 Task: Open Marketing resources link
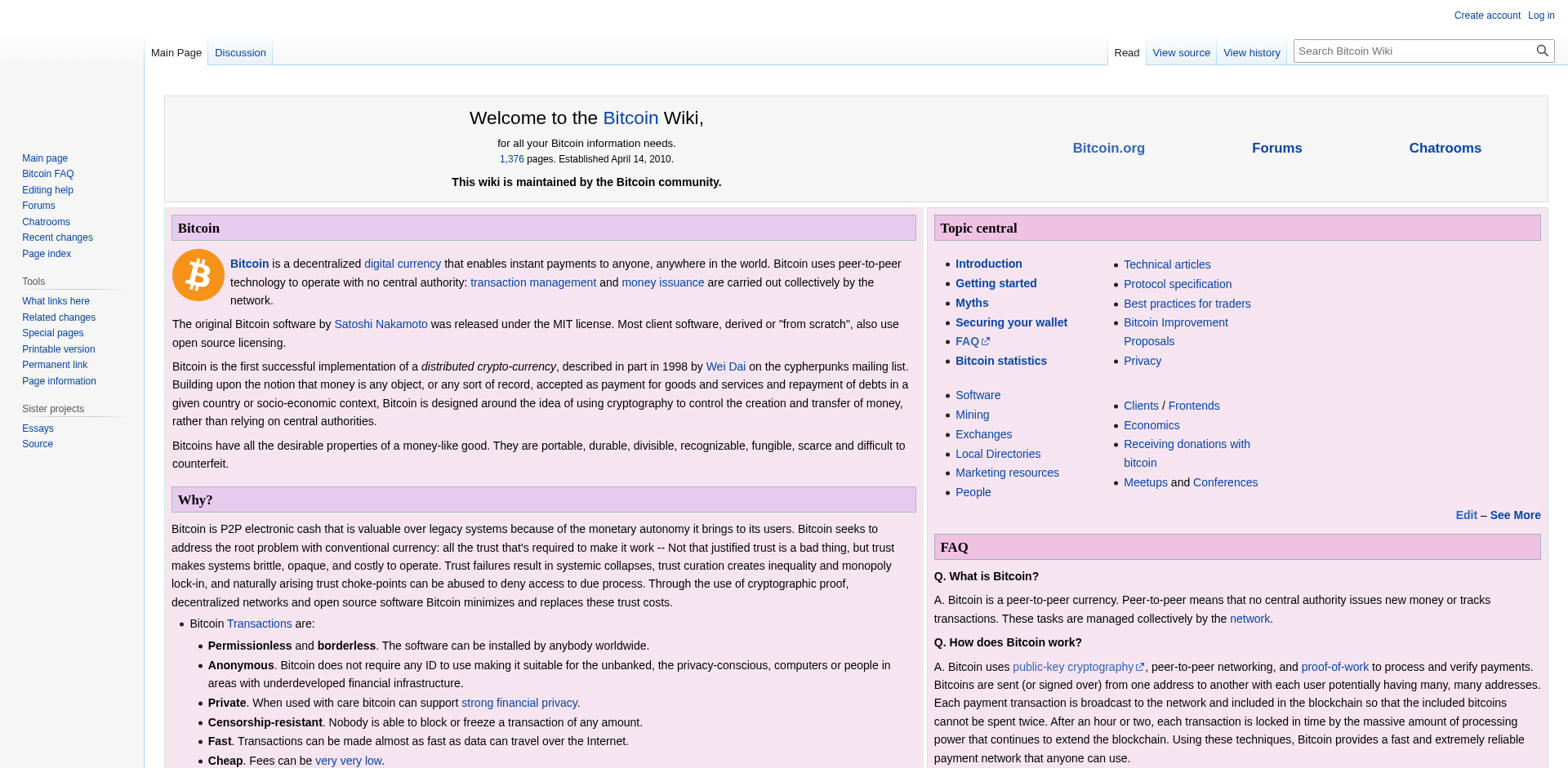pos(1007,473)
